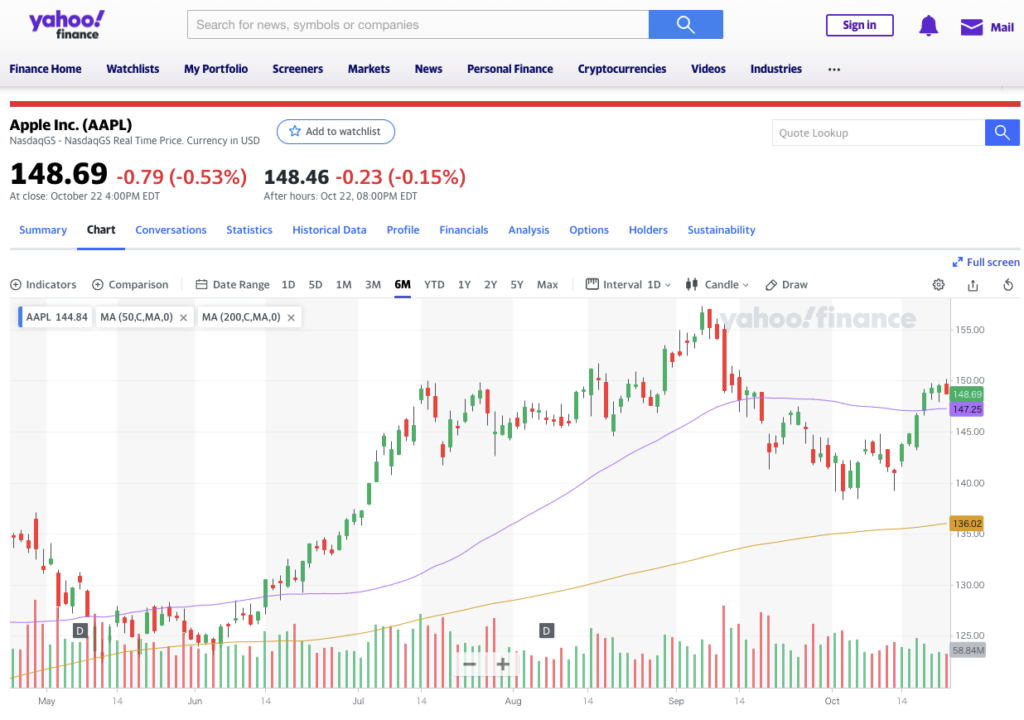Click the August dividend D marker

[547, 630]
